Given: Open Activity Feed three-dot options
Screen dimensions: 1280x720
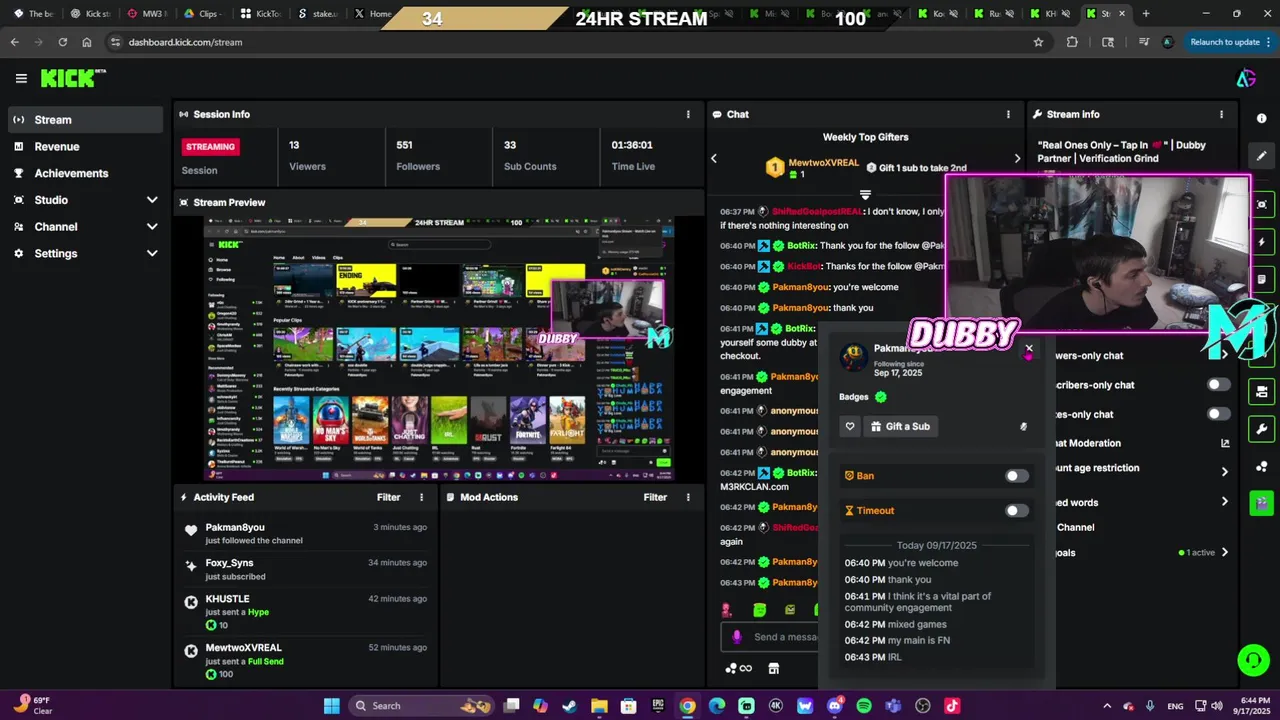Looking at the screenshot, I should [x=421, y=497].
